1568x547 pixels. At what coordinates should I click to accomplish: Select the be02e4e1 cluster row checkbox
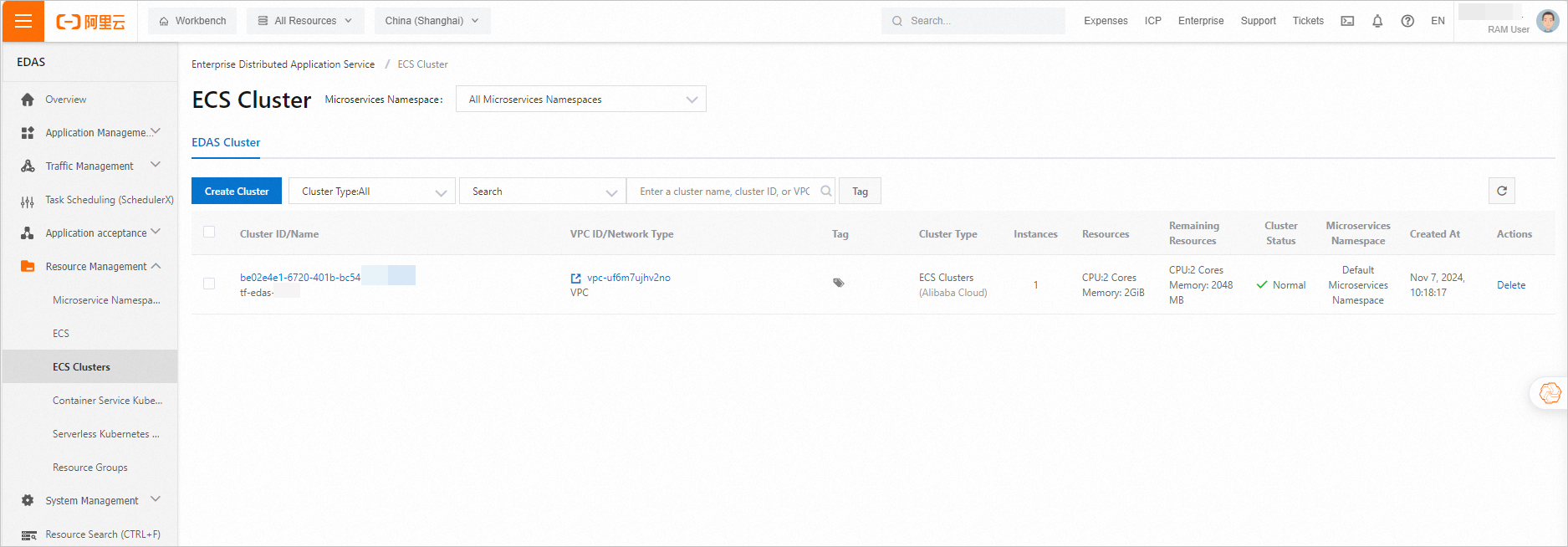pos(209,284)
